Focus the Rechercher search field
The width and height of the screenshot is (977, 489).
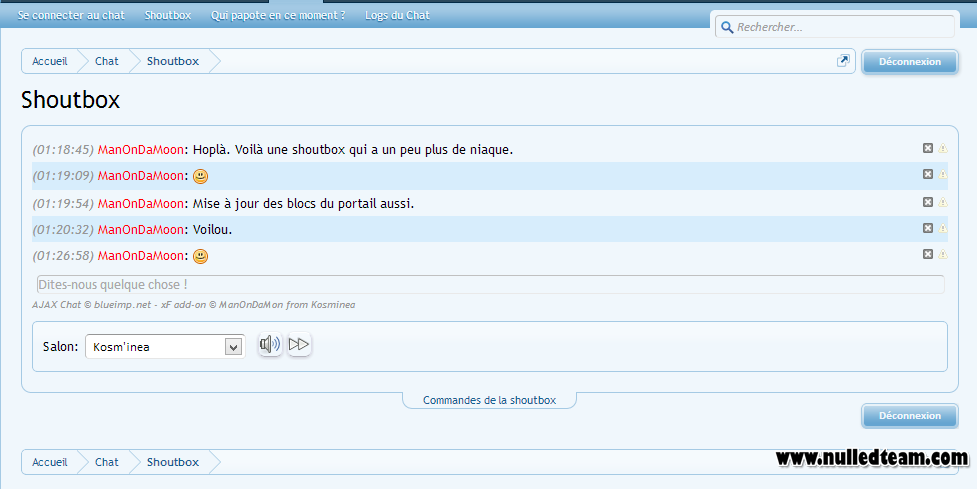835,27
